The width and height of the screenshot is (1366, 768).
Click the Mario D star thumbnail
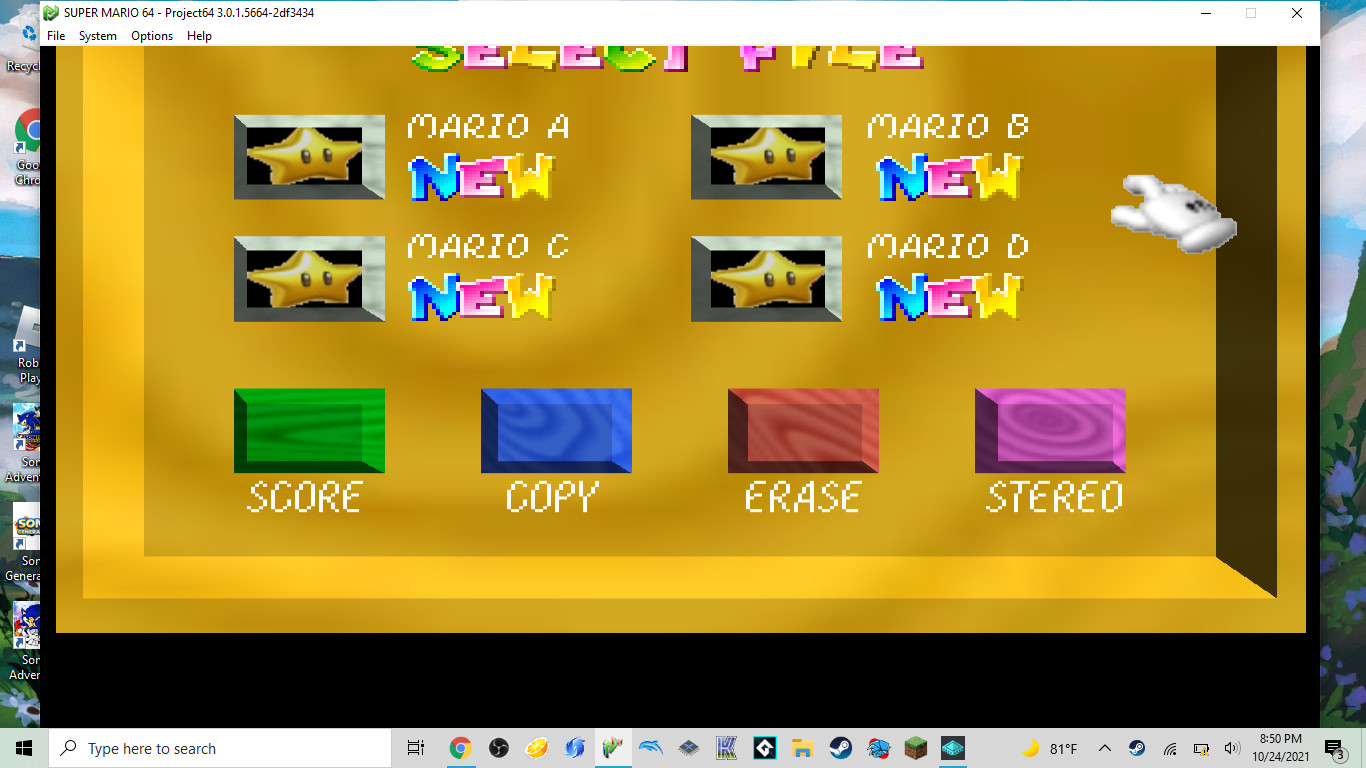coord(766,278)
